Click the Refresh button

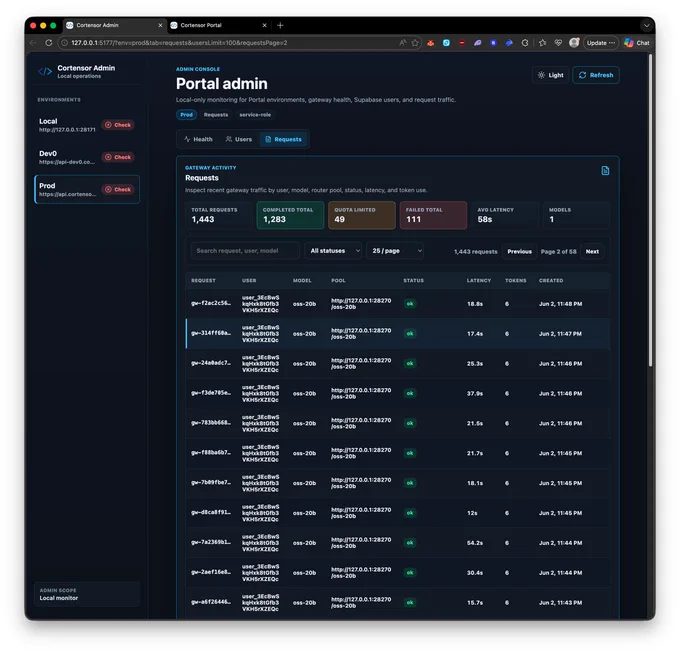click(x=596, y=75)
